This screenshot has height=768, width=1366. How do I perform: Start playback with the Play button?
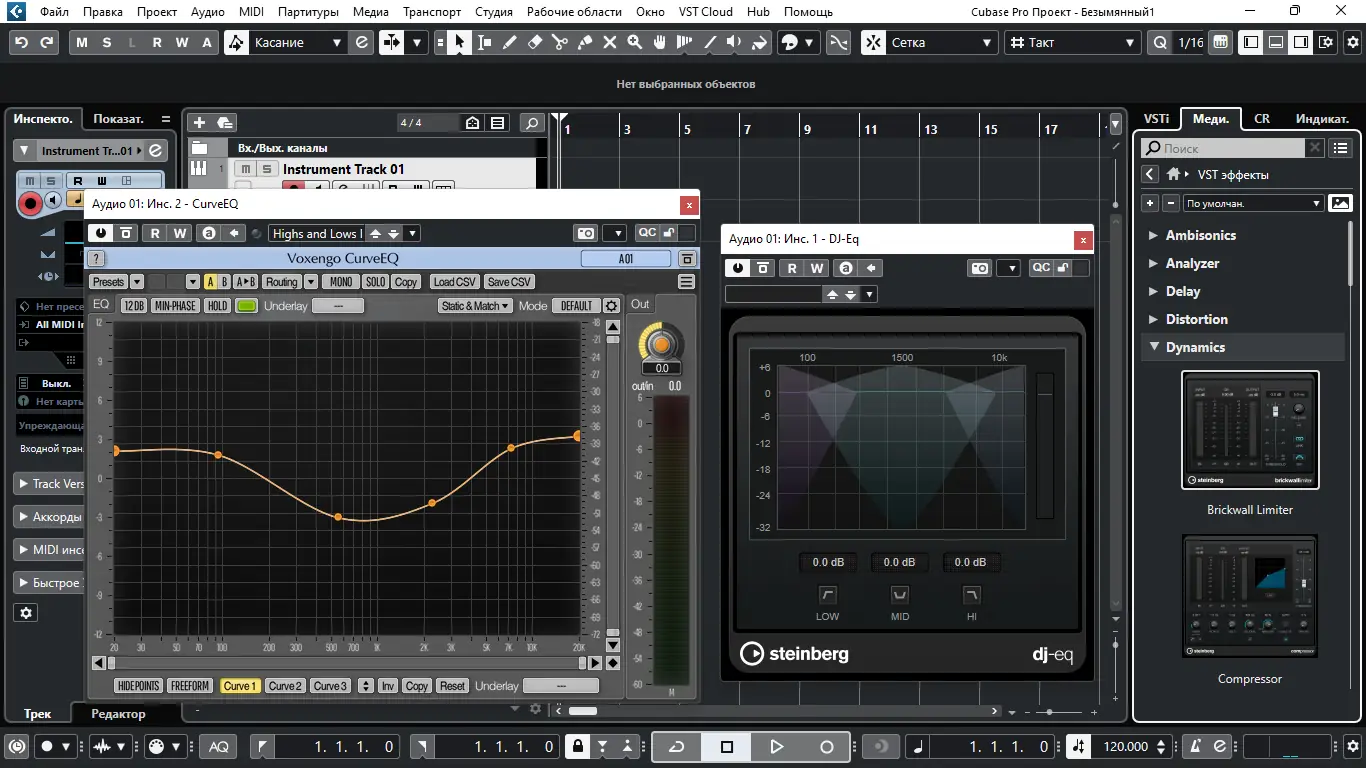pyautogui.click(x=777, y=747)
